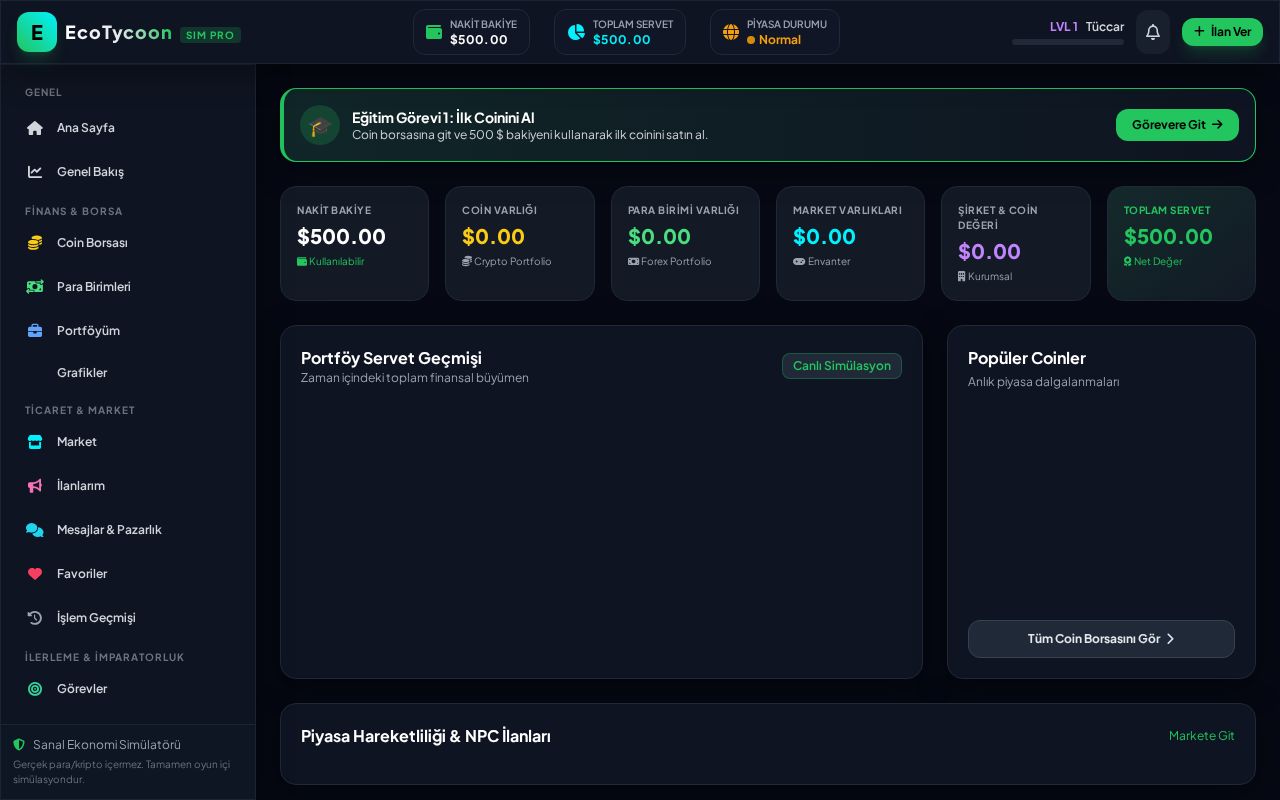Click the LVL 1 level progress bar
The width and height of the screenshot is (1280, 800).
point(1068,42)
